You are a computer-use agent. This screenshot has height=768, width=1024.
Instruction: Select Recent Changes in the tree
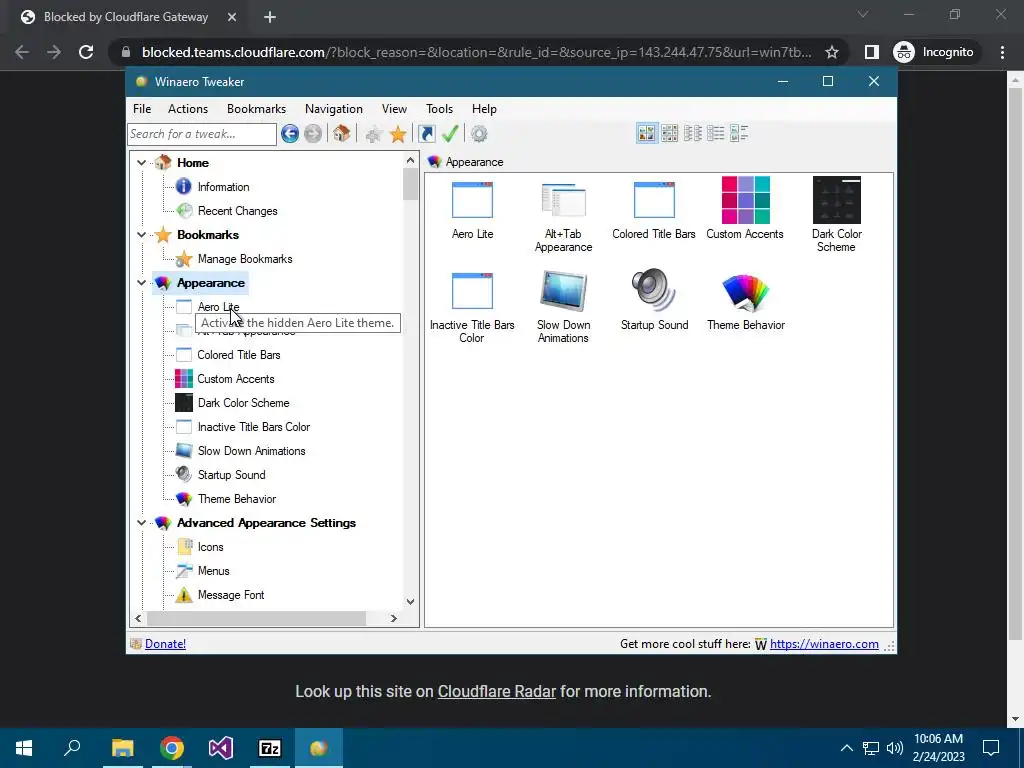[238, 211]
